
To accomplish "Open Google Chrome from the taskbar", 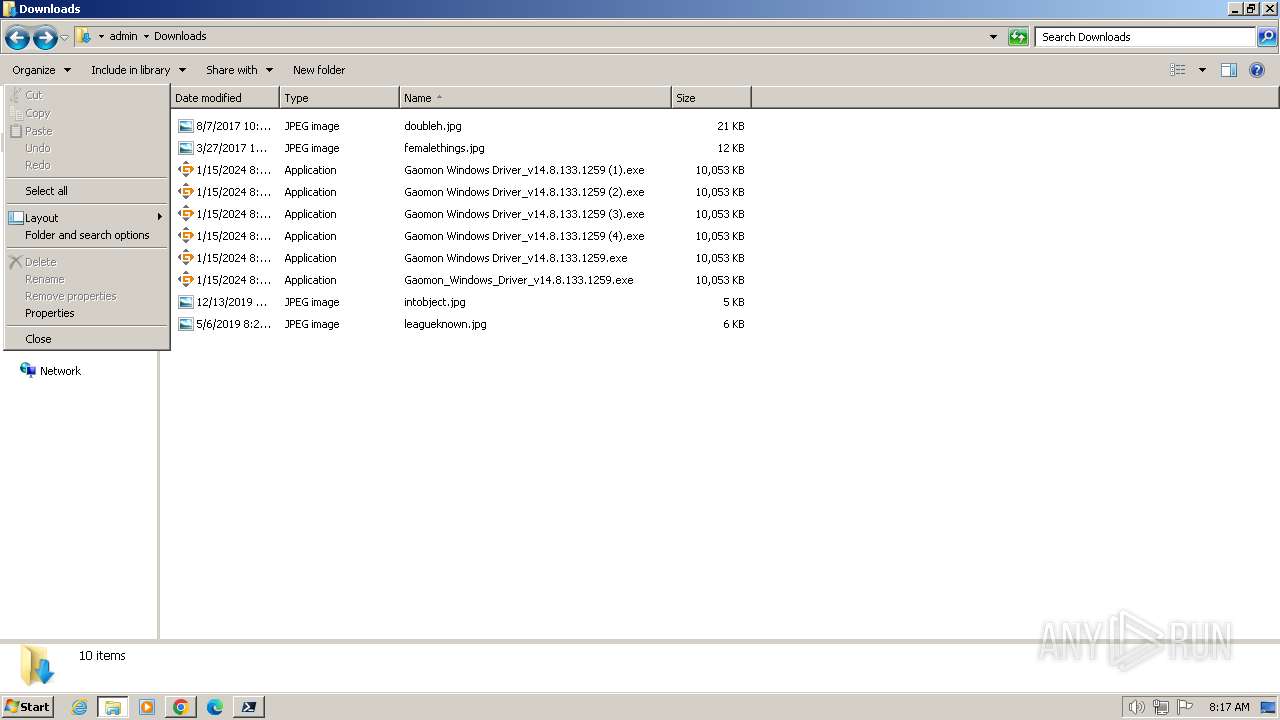I will 181,707.
